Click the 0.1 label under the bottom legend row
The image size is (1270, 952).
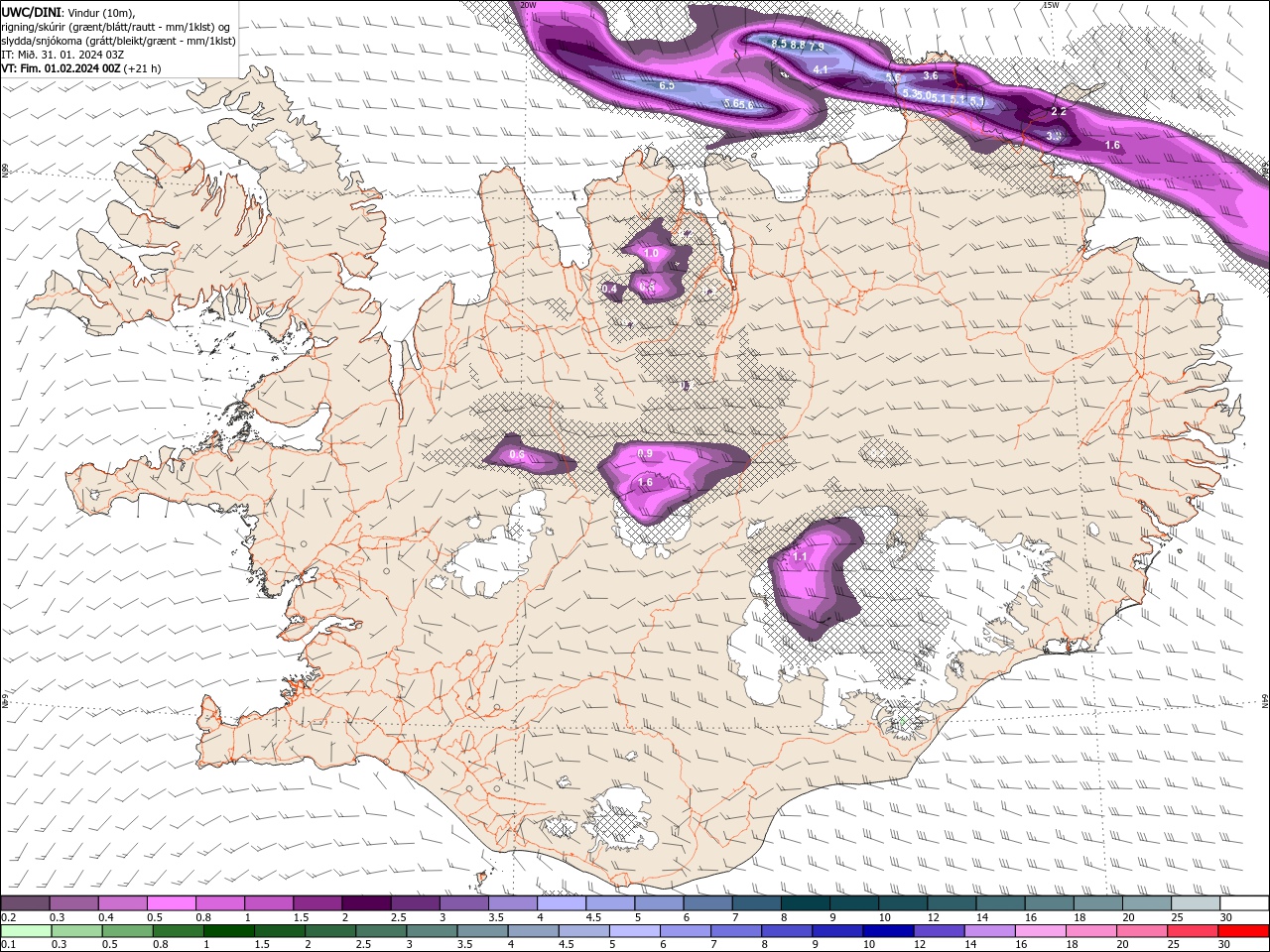(8, 945)
